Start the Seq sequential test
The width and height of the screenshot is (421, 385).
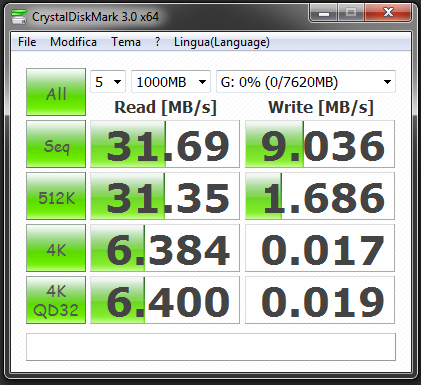click(x=56, y=144)
